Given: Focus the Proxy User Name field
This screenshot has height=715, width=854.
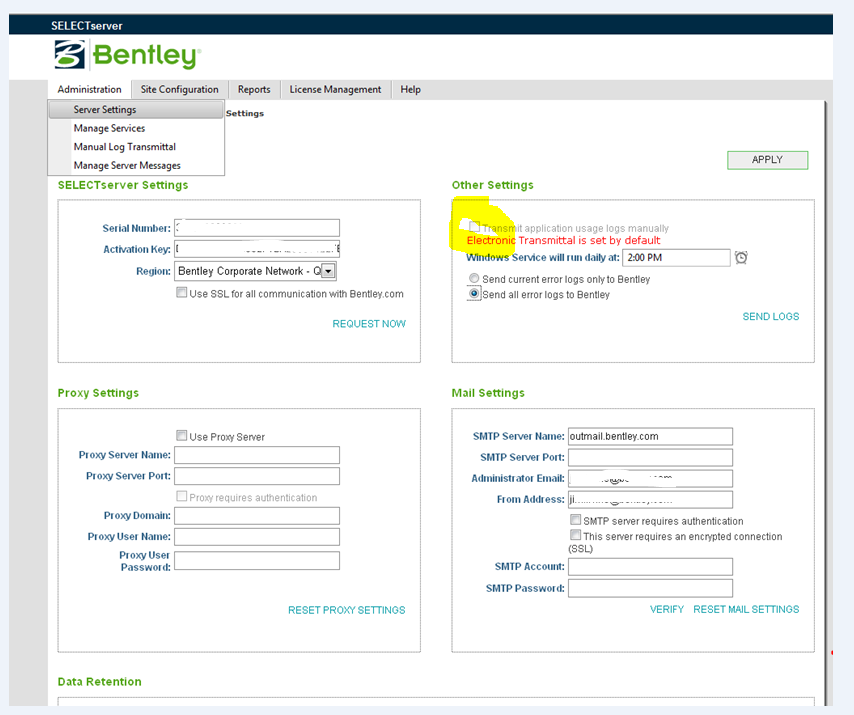Looking at the screenshot, I should 257,536.
